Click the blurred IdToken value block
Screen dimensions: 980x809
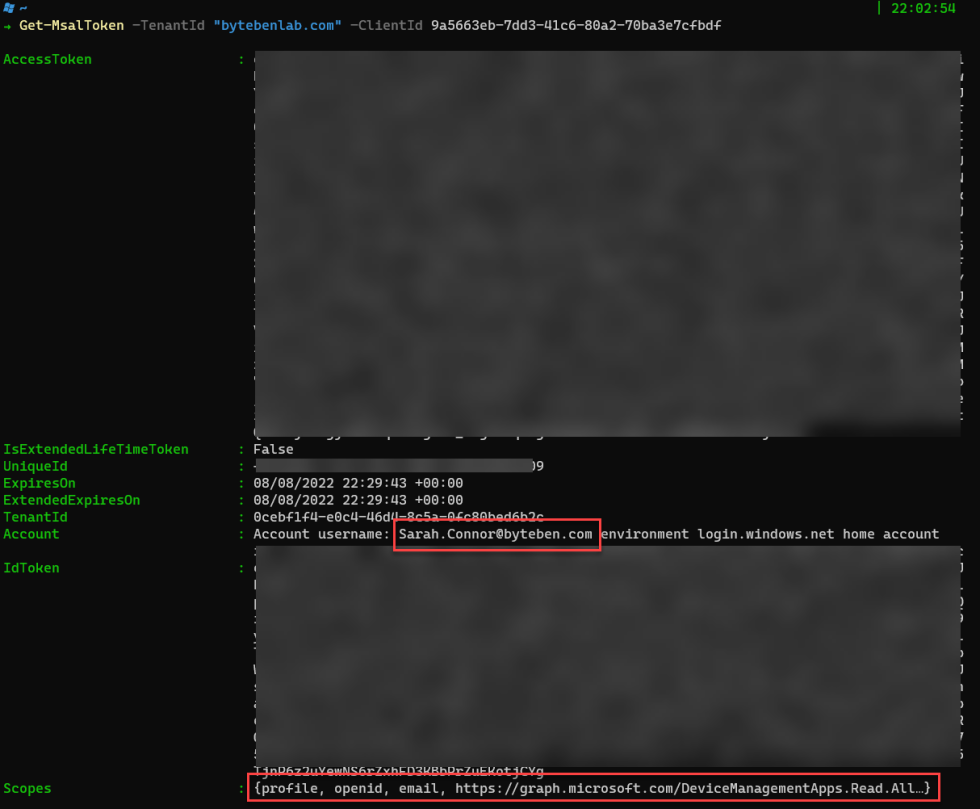pos(607,656)
